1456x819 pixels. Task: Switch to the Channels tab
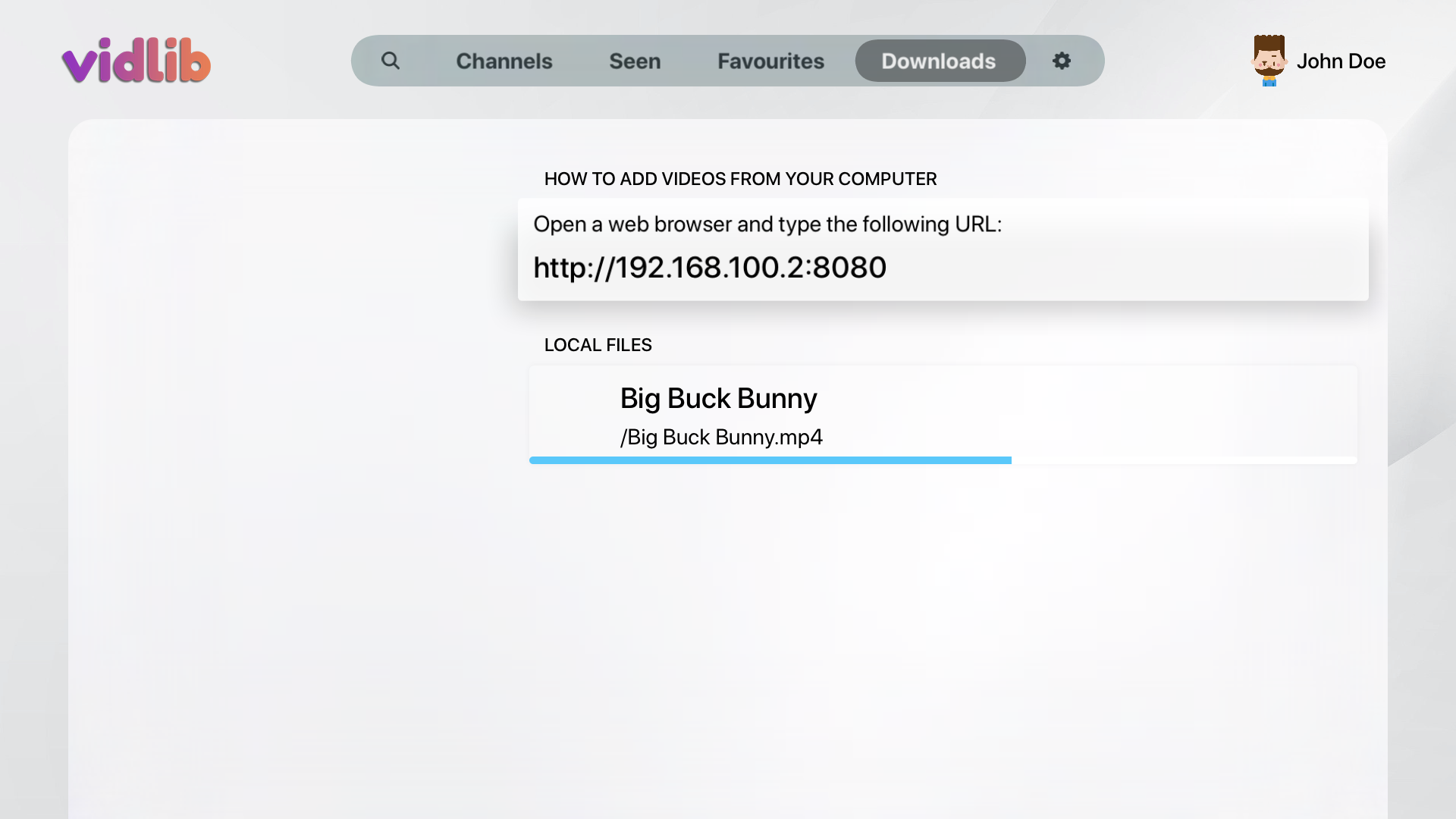tap(504, 61)
